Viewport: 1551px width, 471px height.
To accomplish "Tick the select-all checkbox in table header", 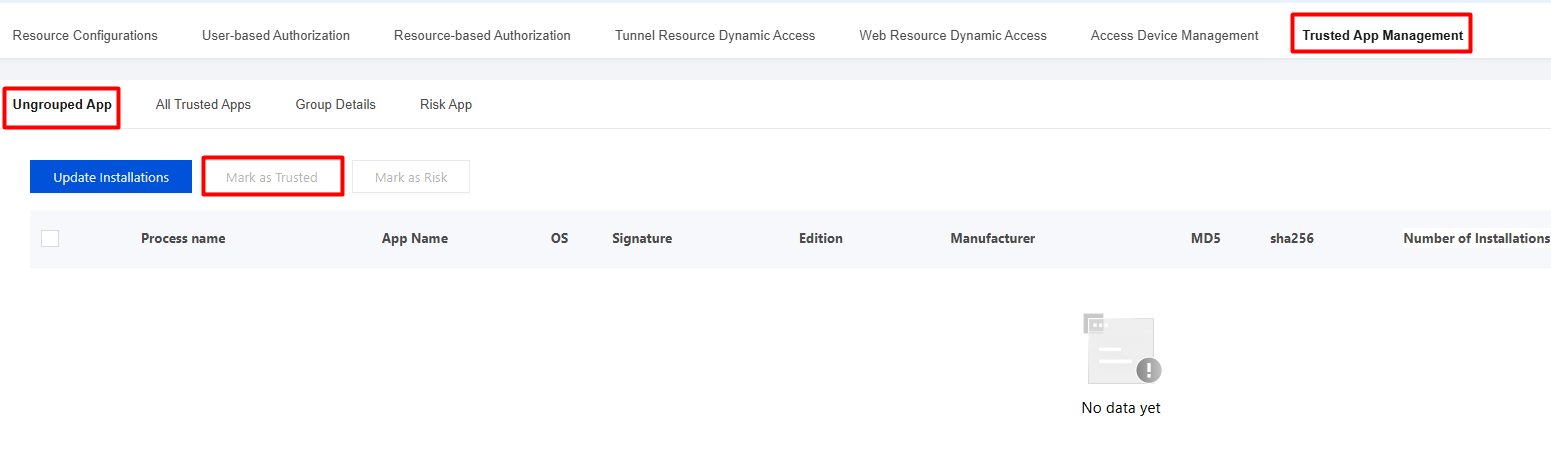I will tap(50, 238).
